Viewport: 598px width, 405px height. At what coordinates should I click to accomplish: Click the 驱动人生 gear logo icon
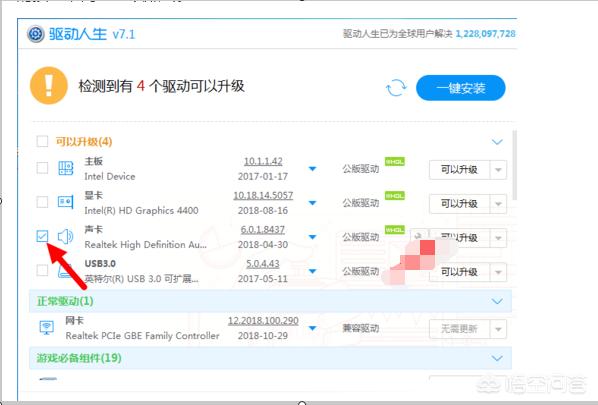pos(35,34)
